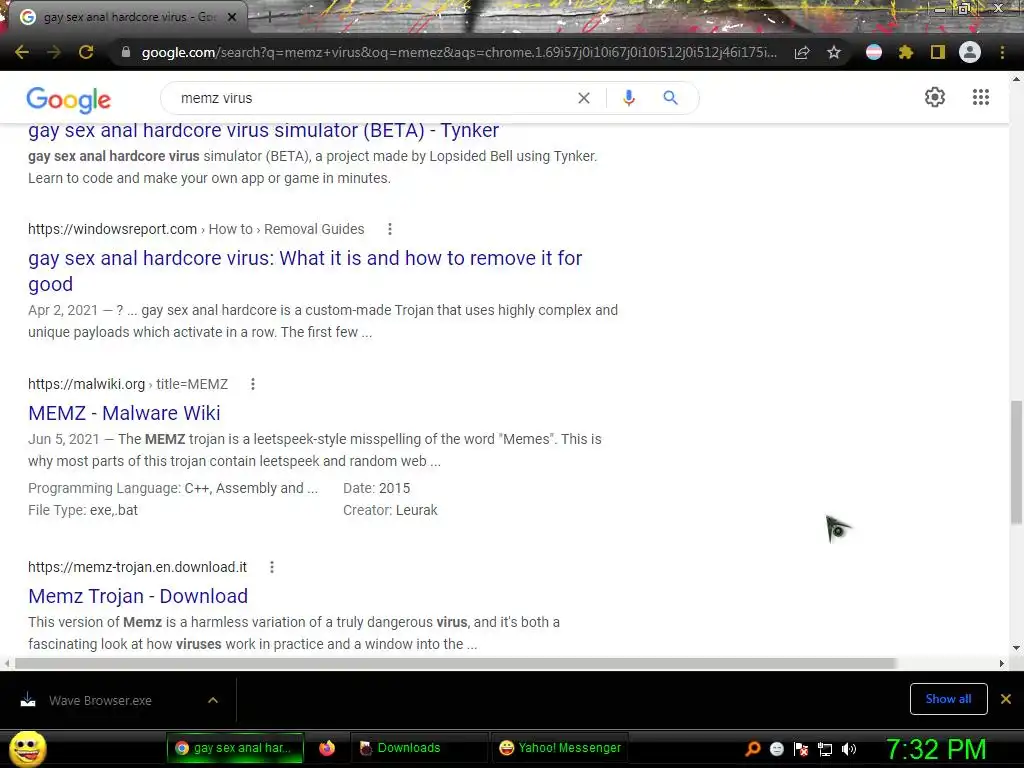The image size is (1024, 768).
Task: Submit search with the magnifier icon
Action: pos(670,98)
